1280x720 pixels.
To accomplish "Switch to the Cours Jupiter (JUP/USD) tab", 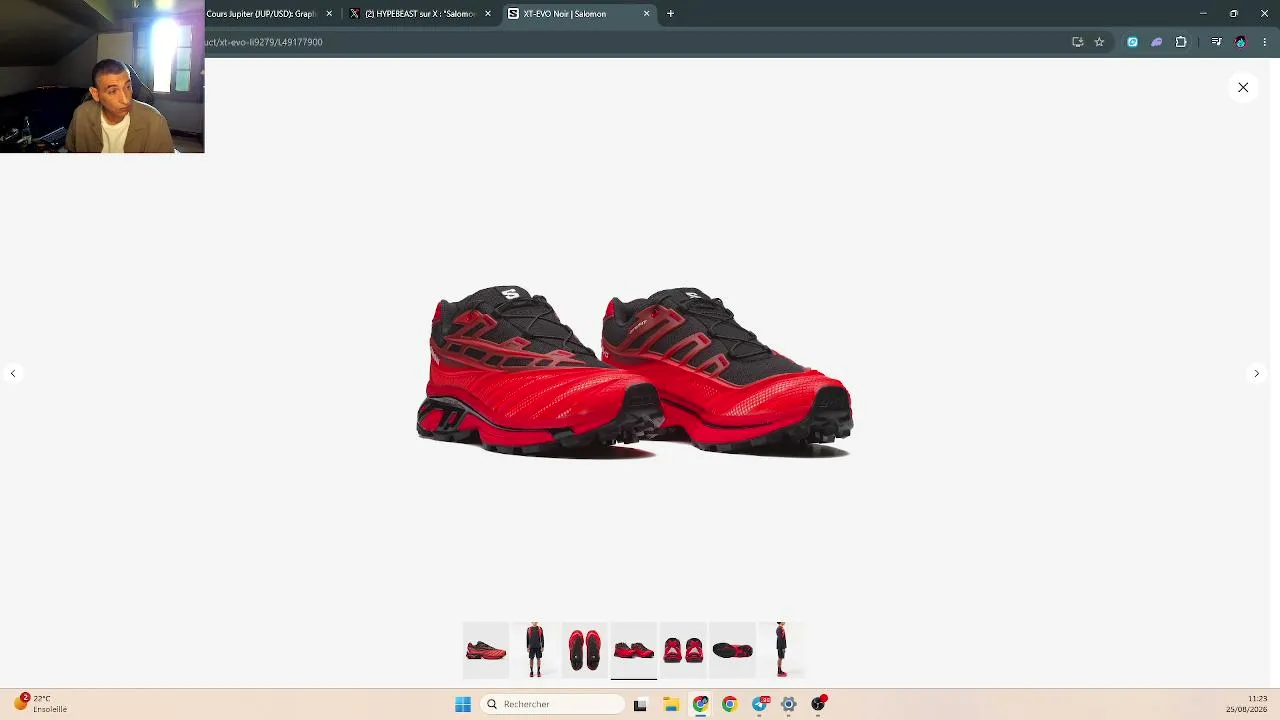I will pos(261,14).
